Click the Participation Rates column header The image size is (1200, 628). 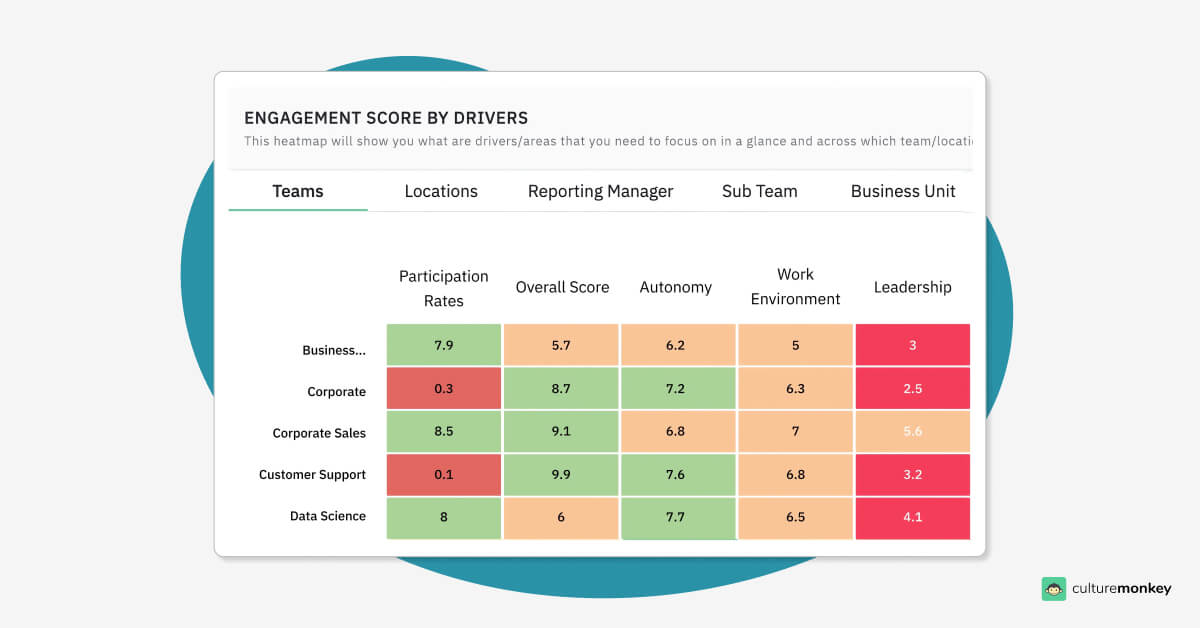click(443, 288)
